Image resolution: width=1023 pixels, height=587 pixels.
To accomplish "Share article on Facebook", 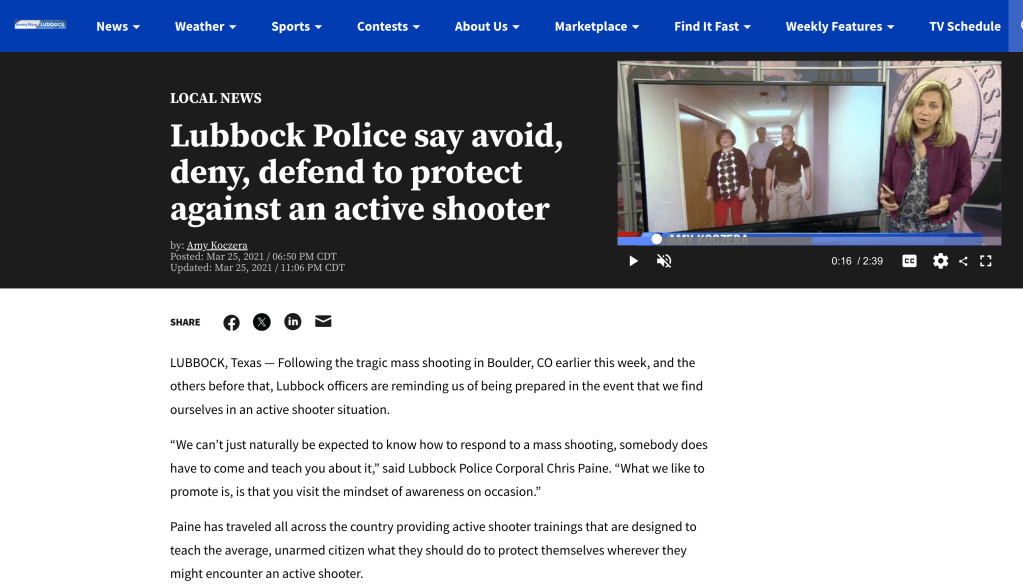I will coord(231,322).
